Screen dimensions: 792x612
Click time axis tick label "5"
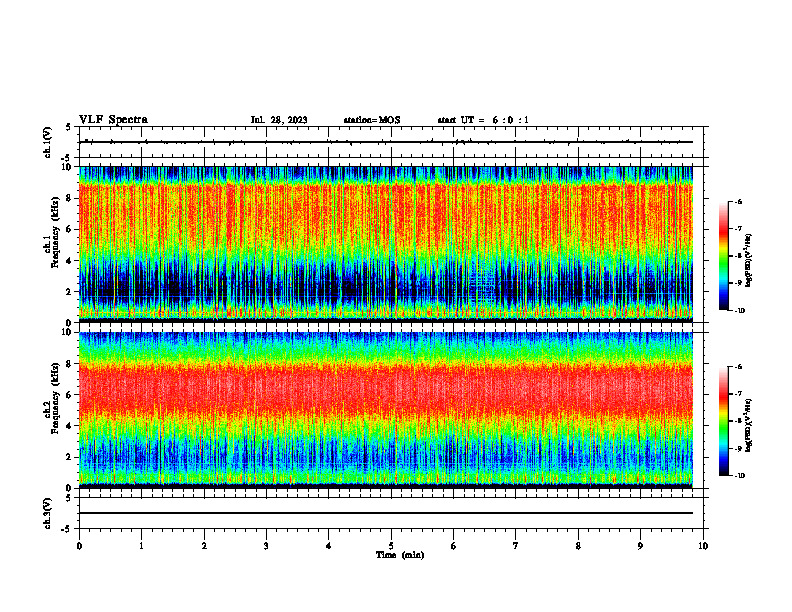[x=391, y=546]
